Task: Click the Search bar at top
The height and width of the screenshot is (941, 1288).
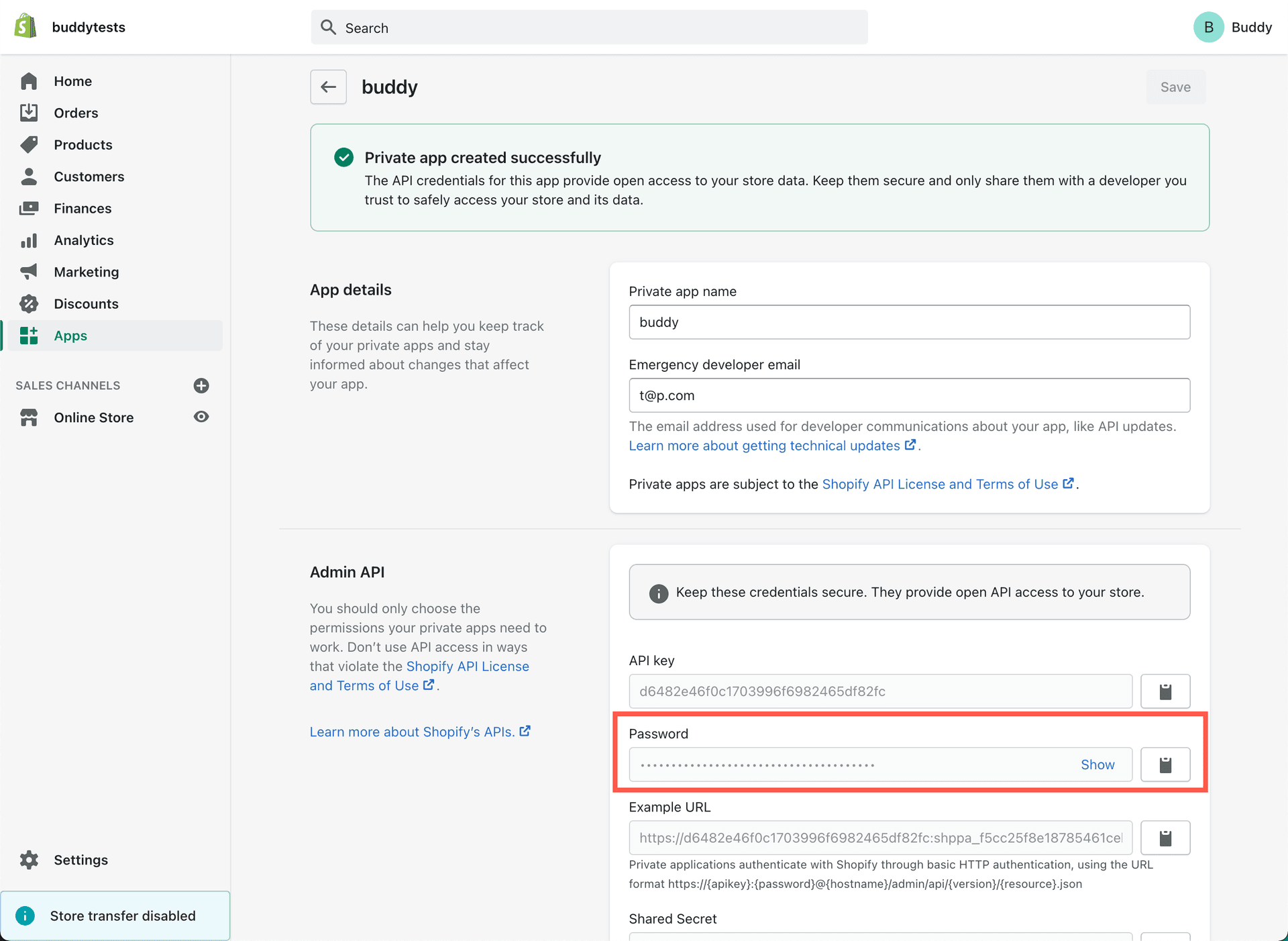Action: pos(589,28)
